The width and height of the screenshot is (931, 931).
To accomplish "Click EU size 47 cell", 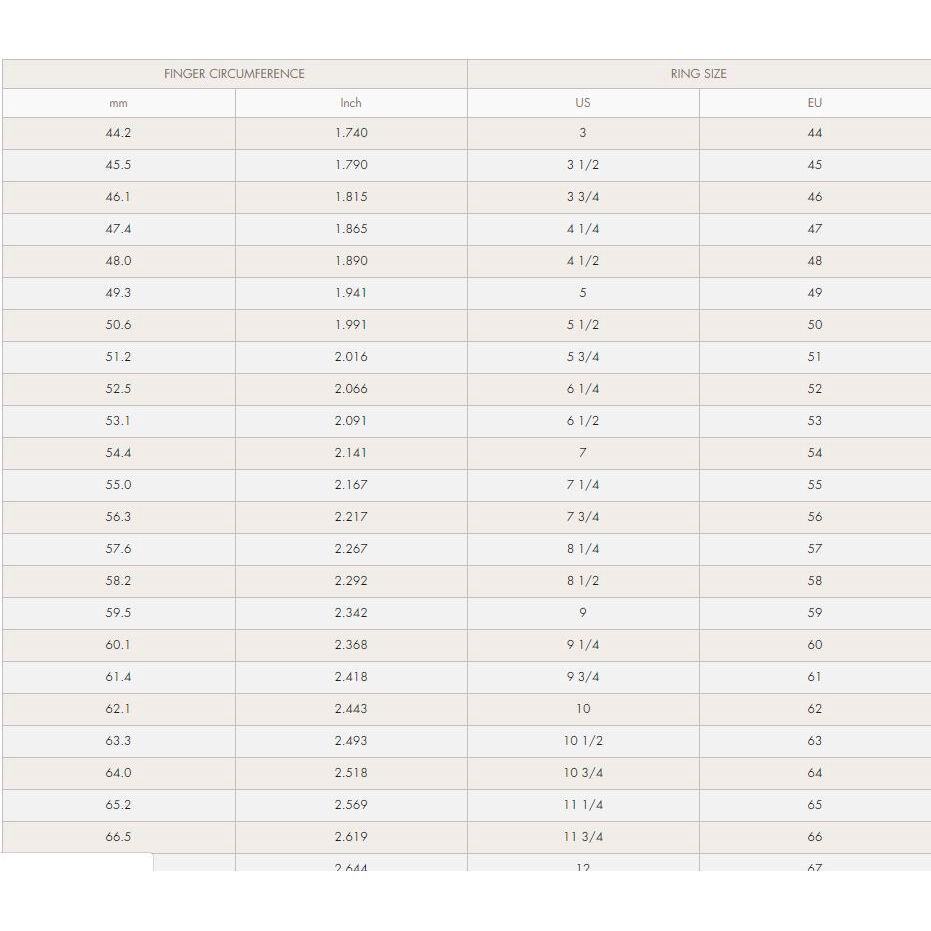I will [x=815, y=229].
